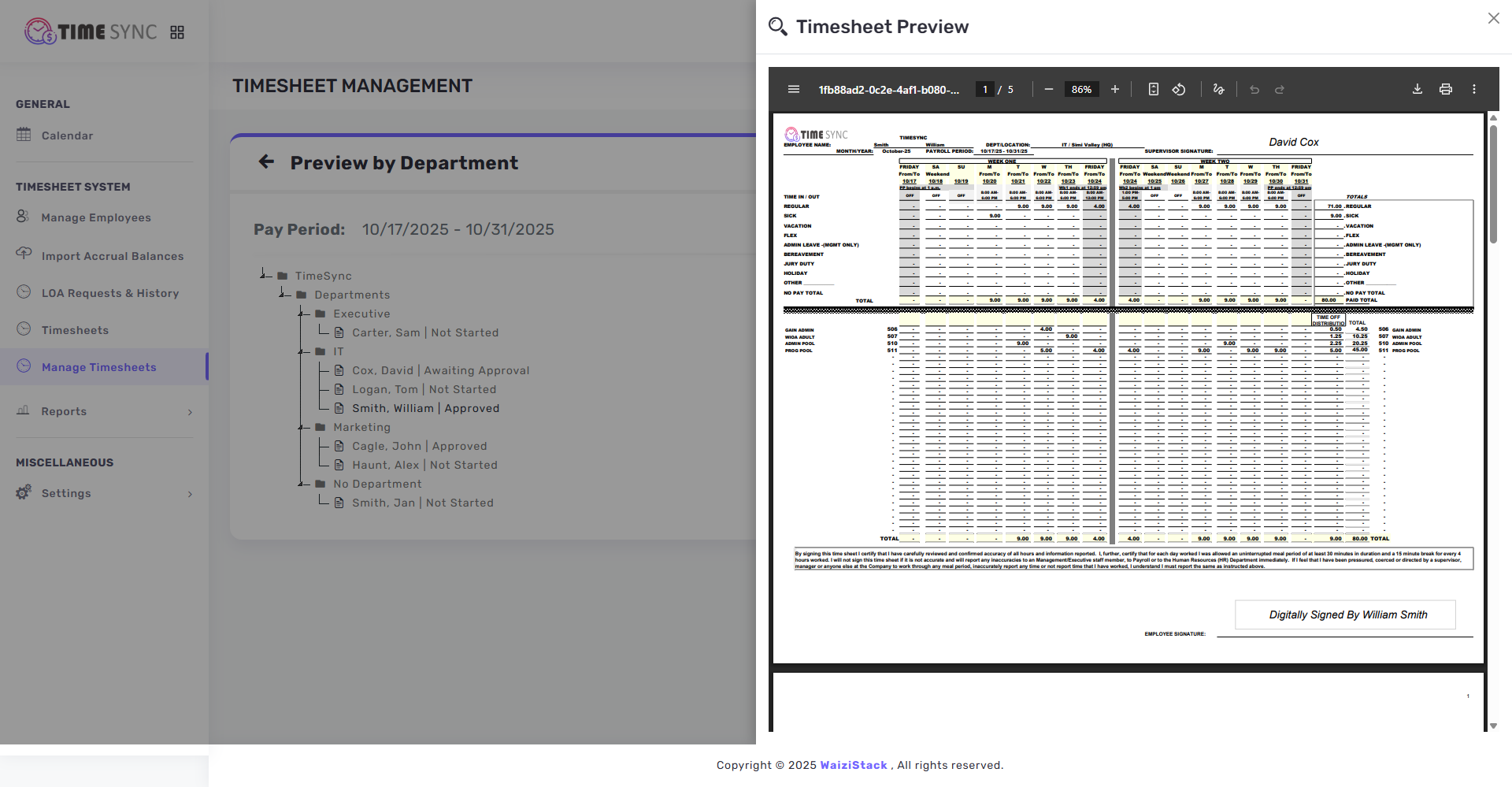The width and height of the screenshot is (1512, 787).
Task: Collapse the IT department node
Action: pos(302,351)
